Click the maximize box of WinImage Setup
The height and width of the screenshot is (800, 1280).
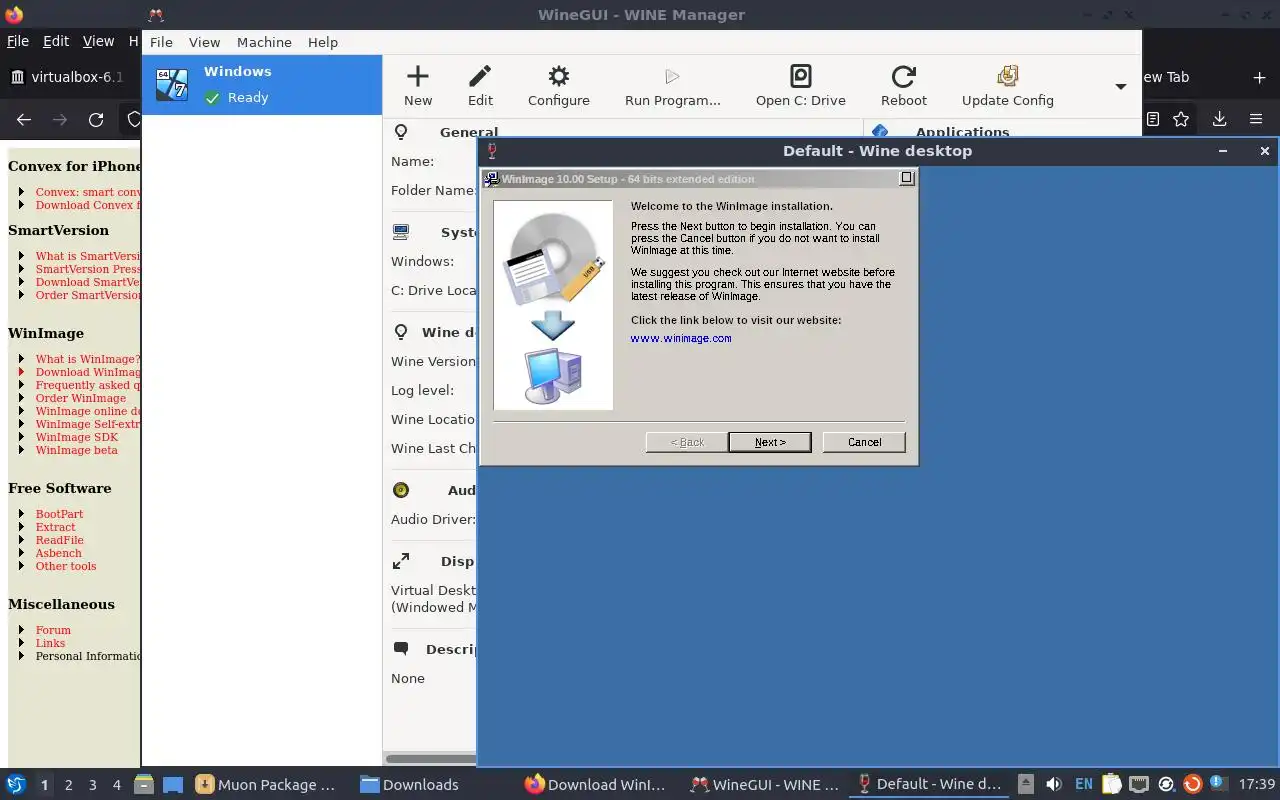(907, 178)
